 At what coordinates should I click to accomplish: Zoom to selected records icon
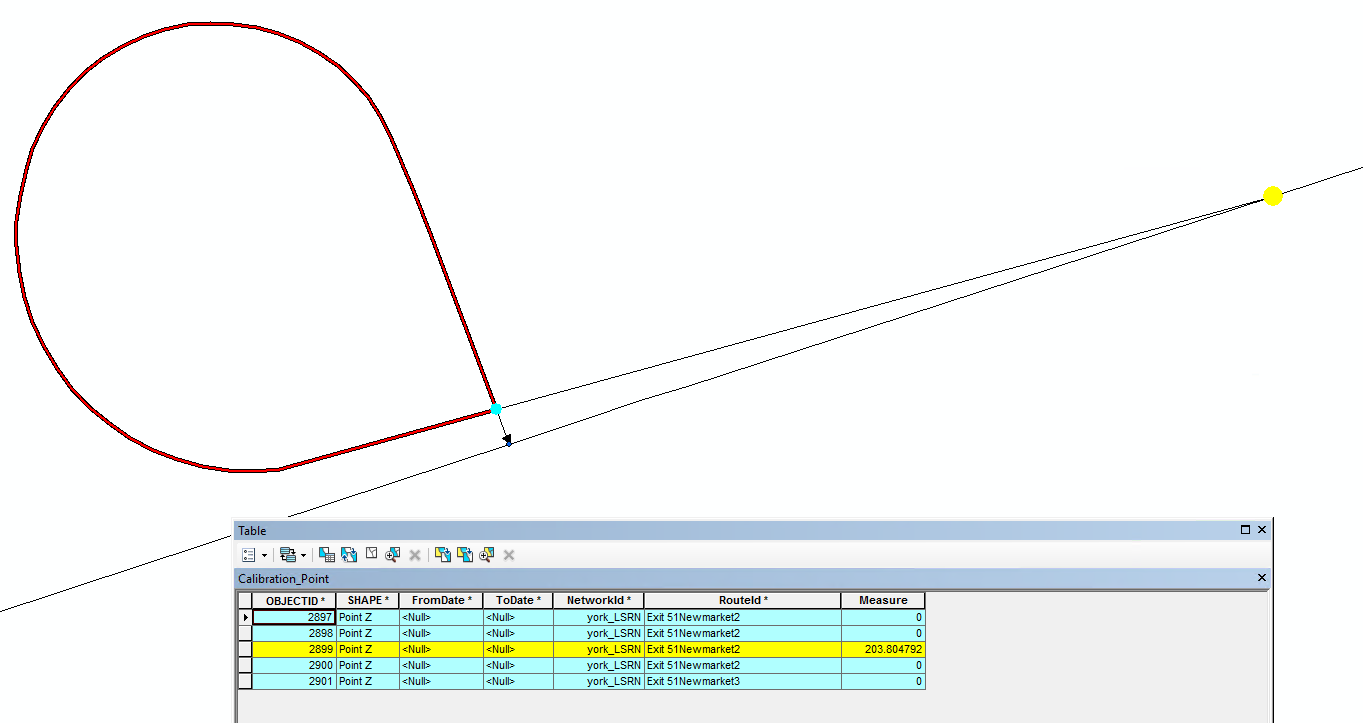(393, 554)
